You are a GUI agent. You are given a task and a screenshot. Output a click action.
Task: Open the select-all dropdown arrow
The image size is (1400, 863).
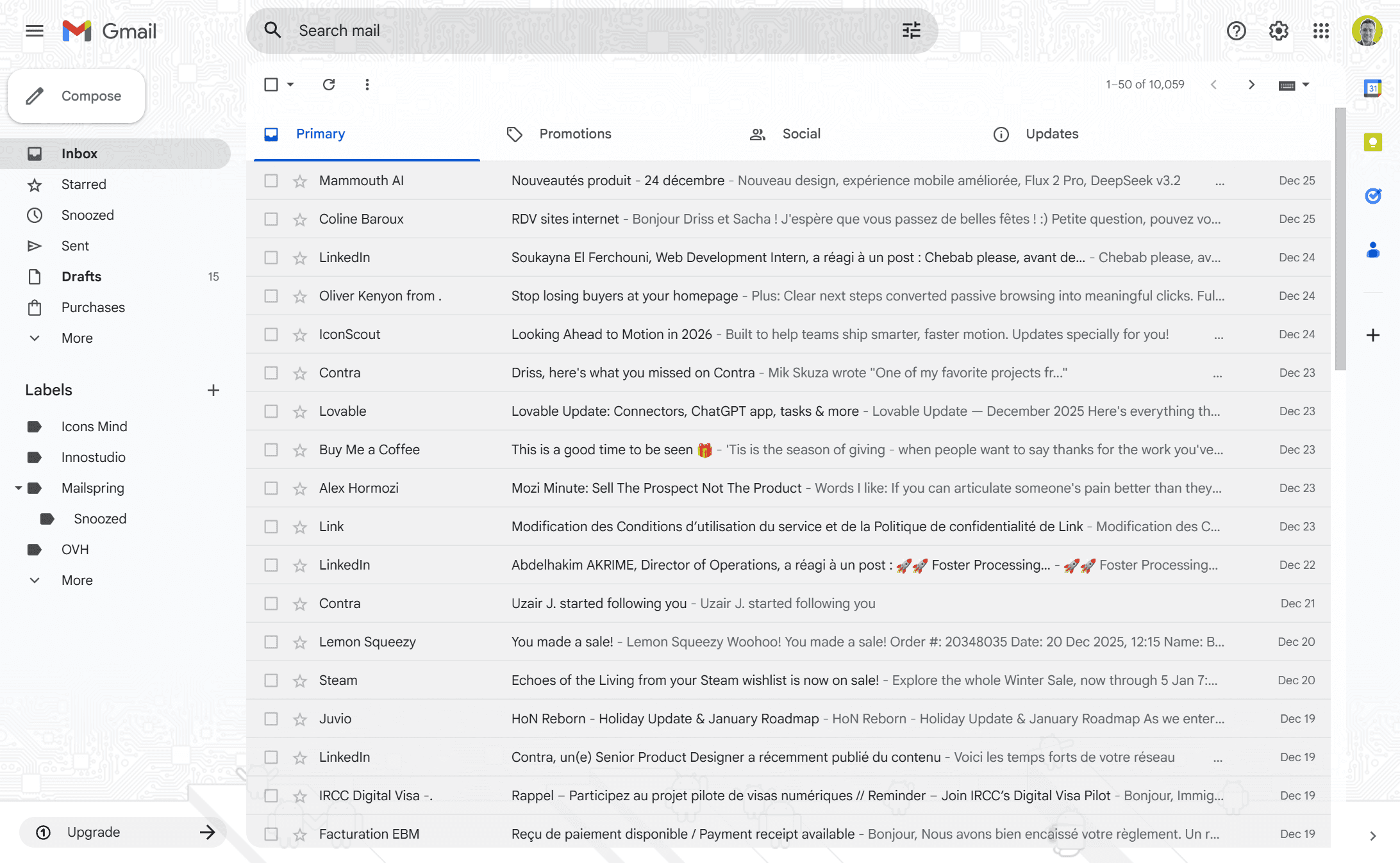tap(290, 85)
